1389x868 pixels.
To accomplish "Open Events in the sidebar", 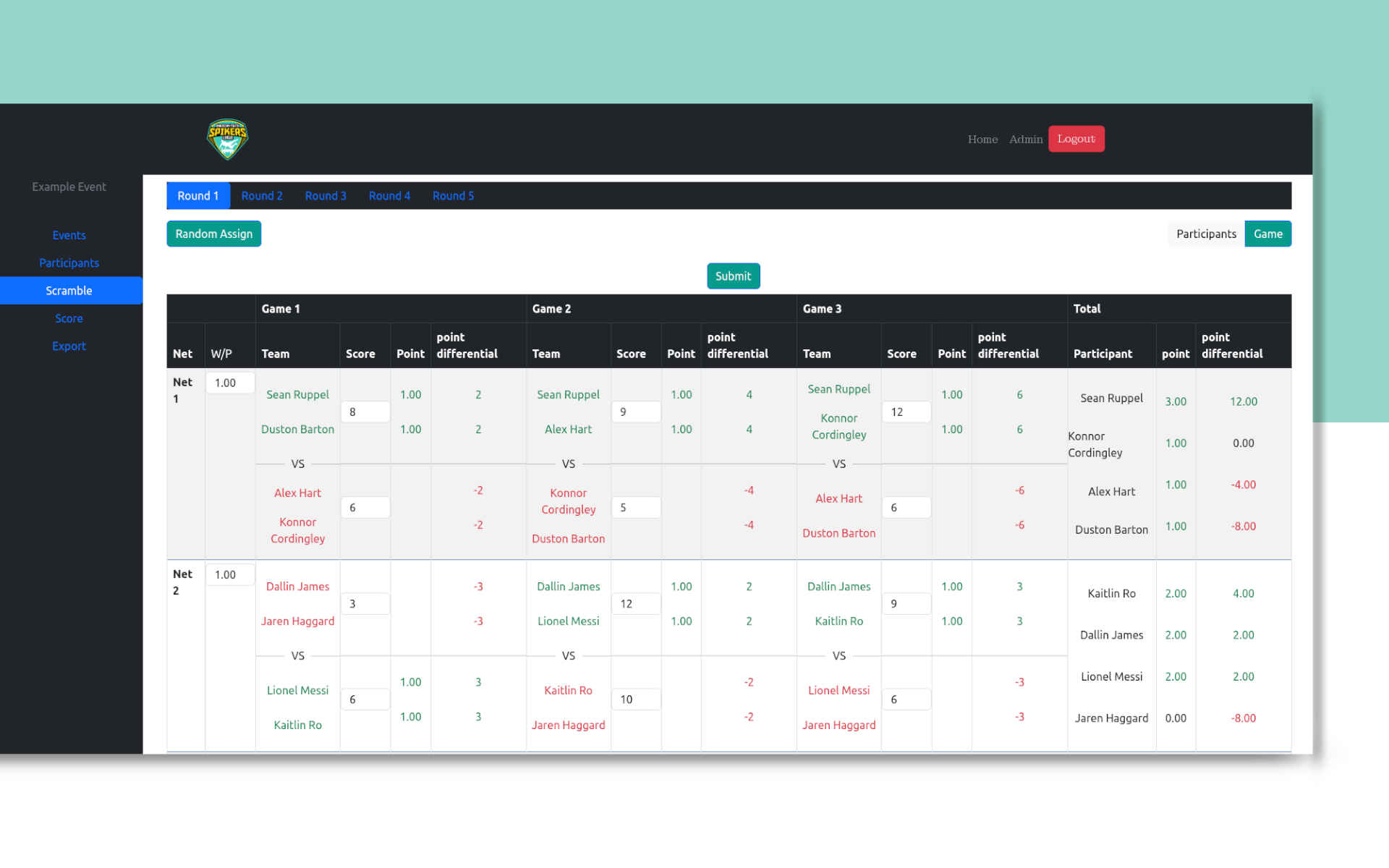I will (69, 236).
